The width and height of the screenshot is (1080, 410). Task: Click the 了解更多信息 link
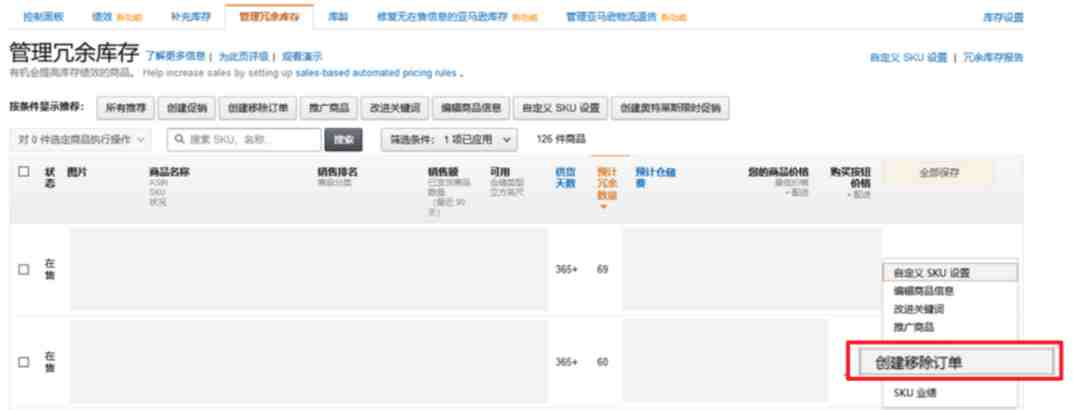click(175, 57)
